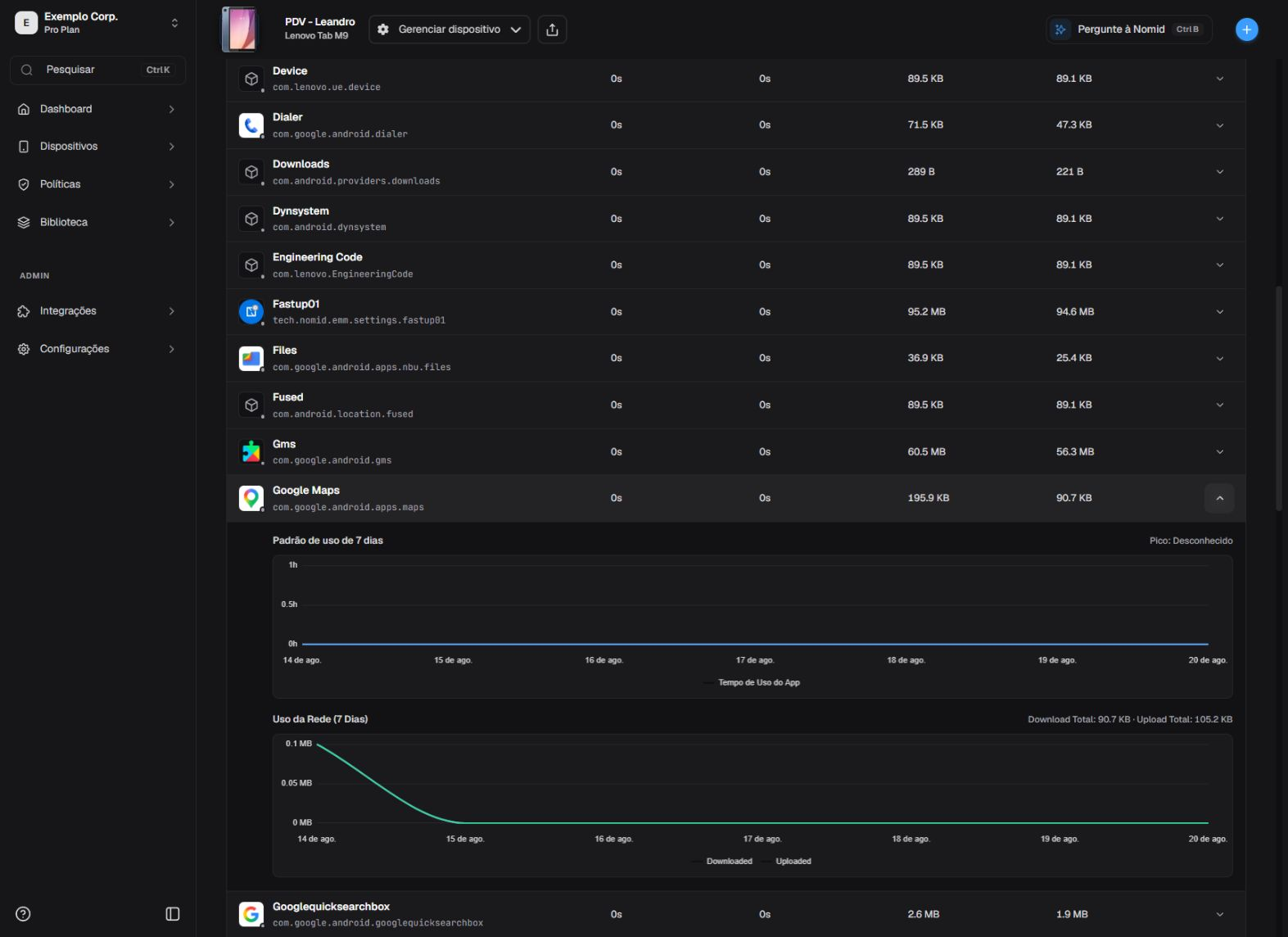Click the Pergunte à Nomid button

click(1128, 29)
